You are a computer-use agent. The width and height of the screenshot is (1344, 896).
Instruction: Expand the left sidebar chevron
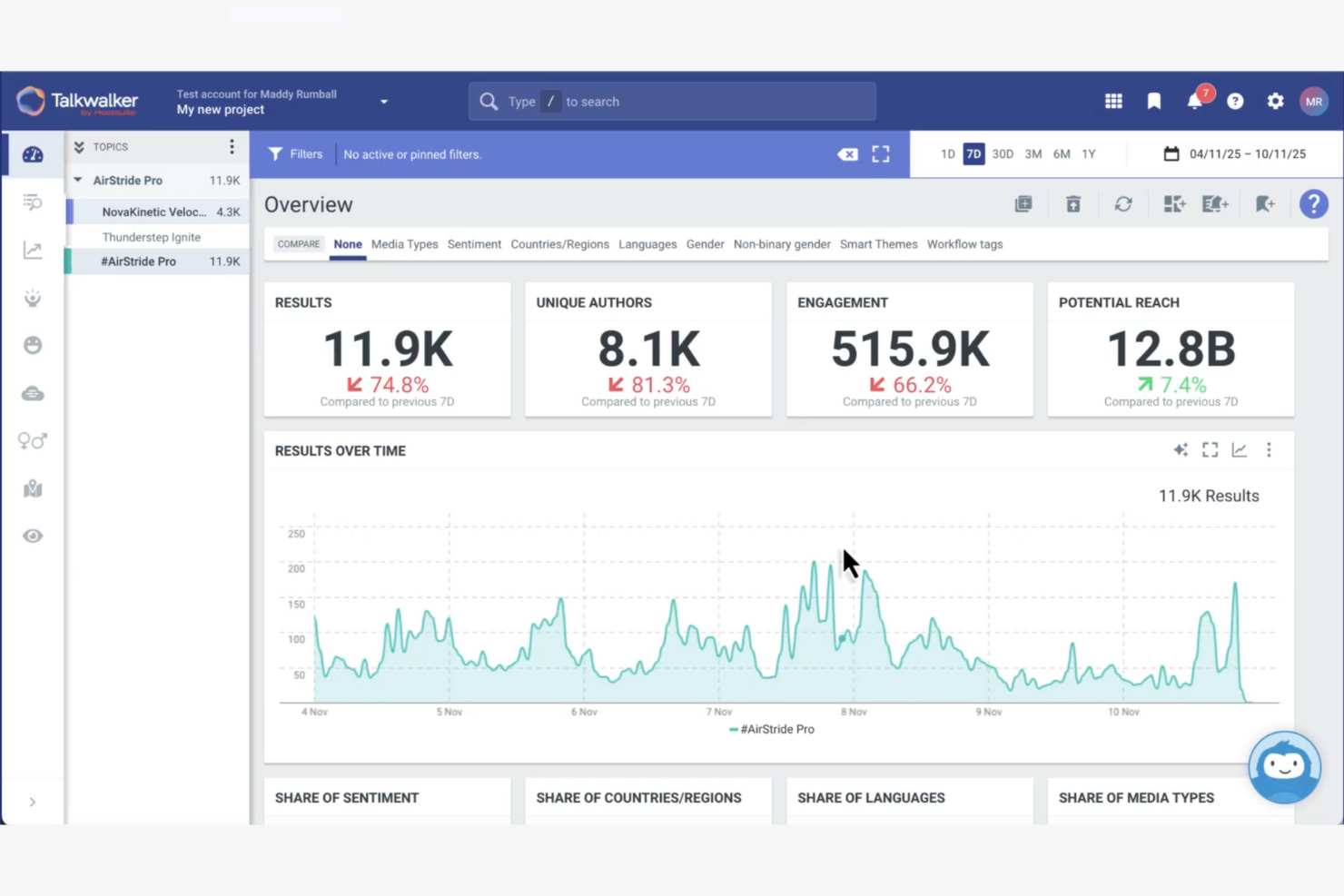(33, 802)
